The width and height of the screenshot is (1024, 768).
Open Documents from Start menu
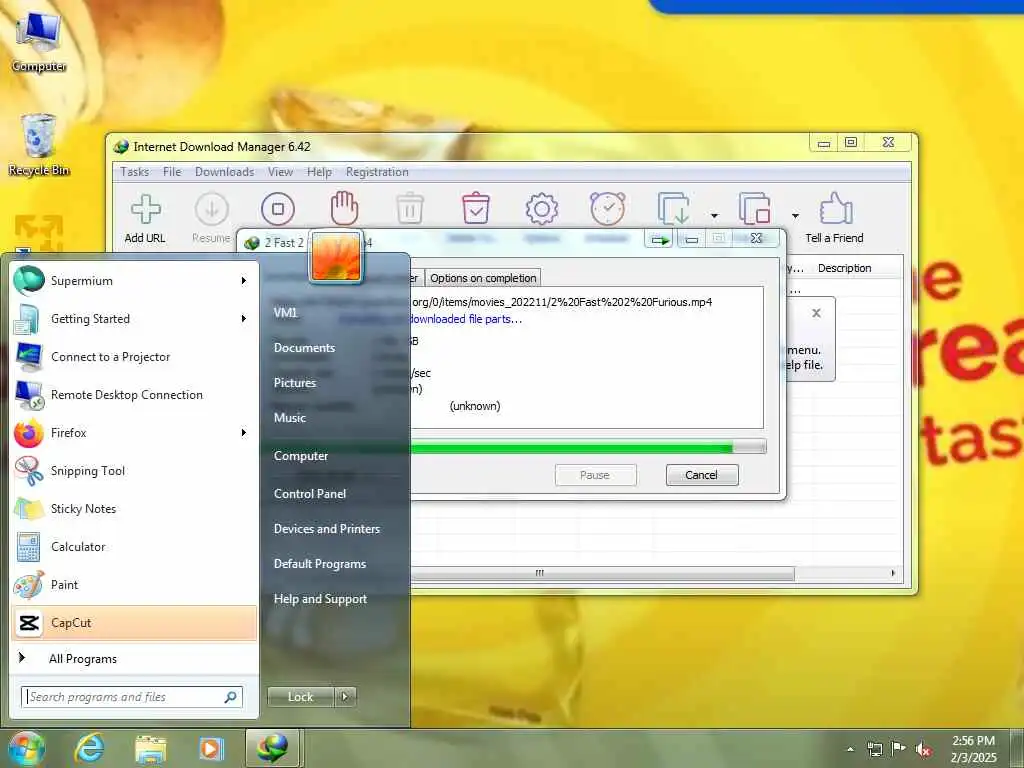click(304, 347)
